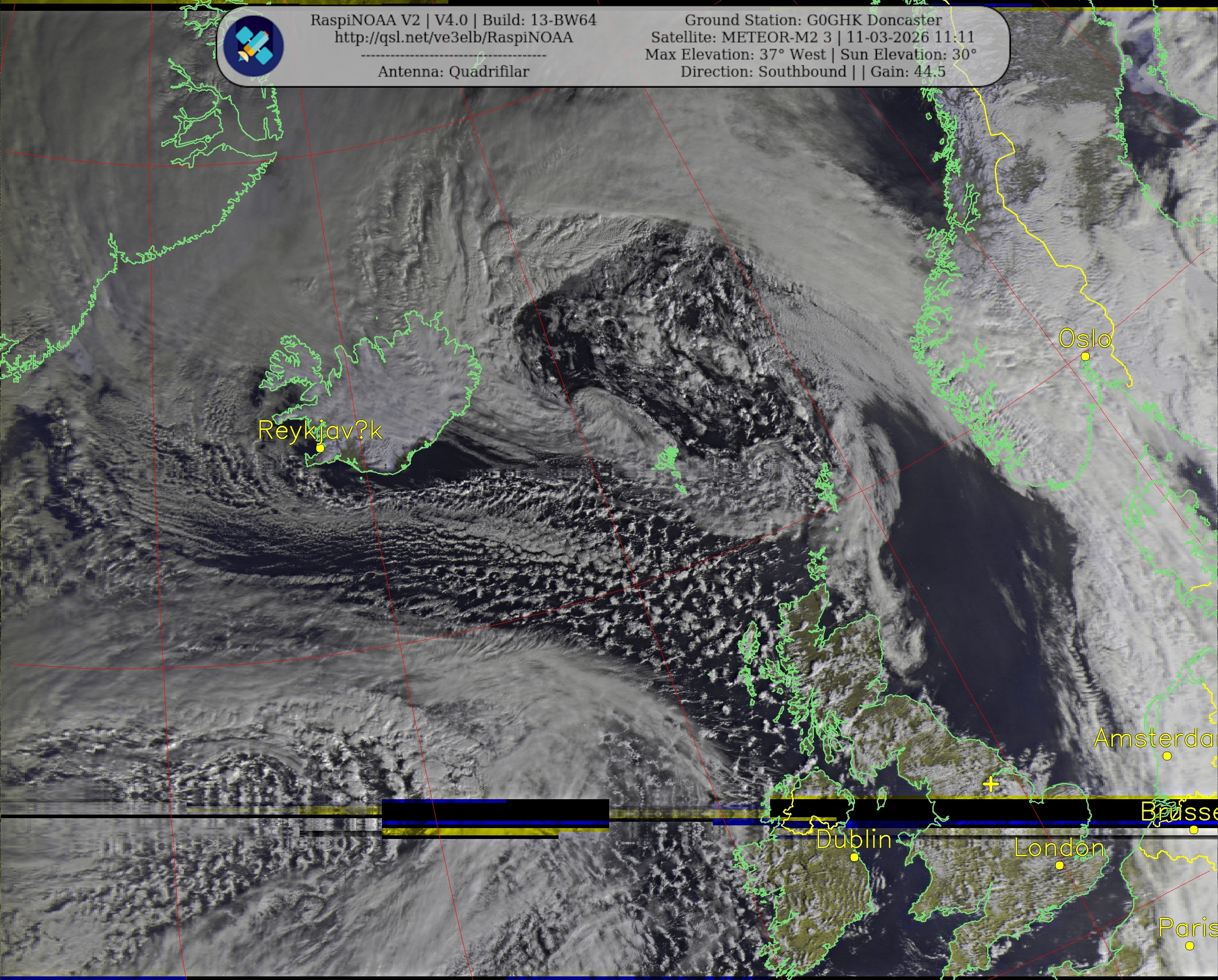Click the Oslo label text
1218x980 pixels.
click(1084, 339)
